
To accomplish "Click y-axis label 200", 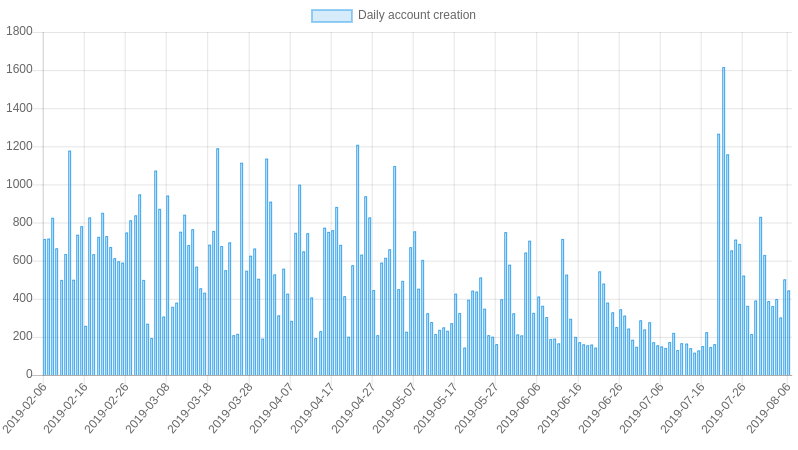I will (22, 336).
